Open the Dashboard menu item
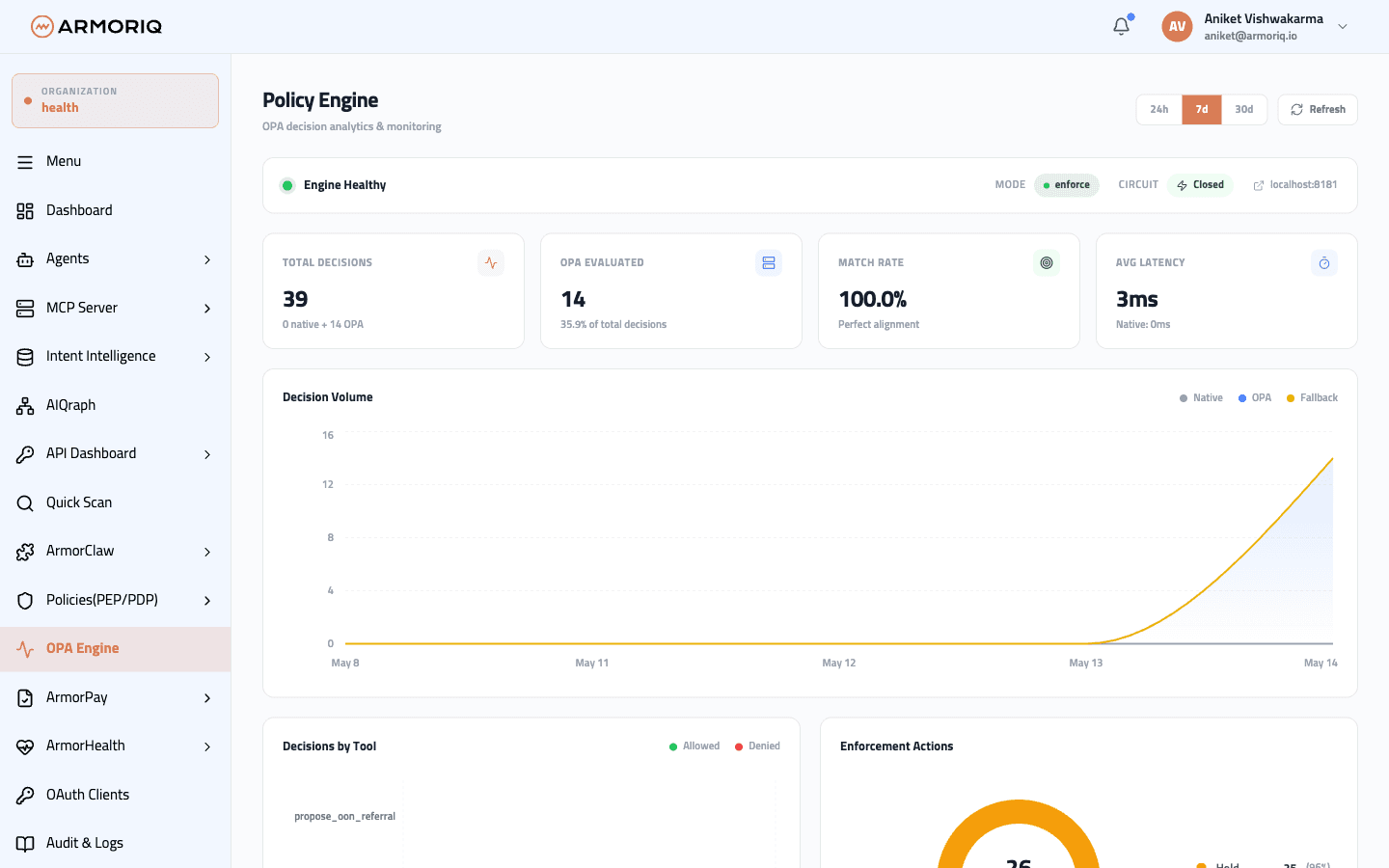This screenshot has height=868, width=1389. pyautogui.click(x=115, y=210)
